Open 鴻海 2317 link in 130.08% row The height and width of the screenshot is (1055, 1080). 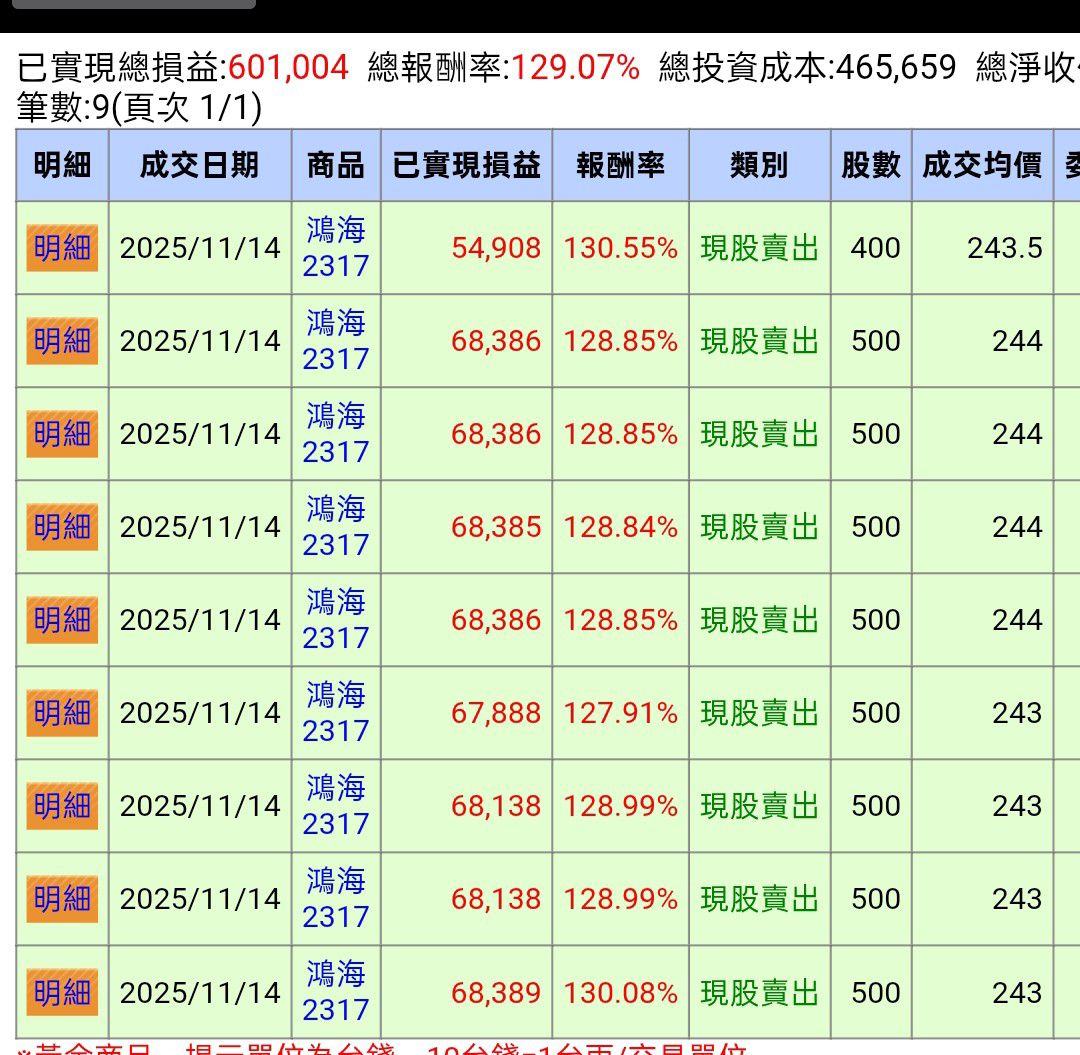[336, 992]
